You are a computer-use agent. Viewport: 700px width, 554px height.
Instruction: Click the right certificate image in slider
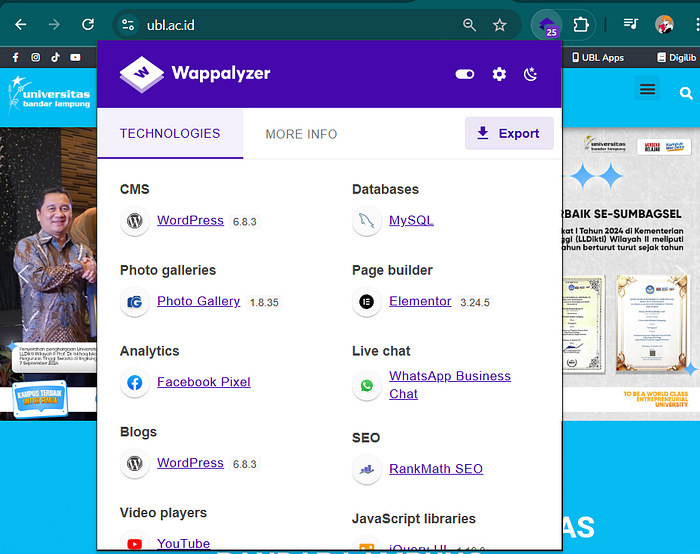tap(651, 323)
